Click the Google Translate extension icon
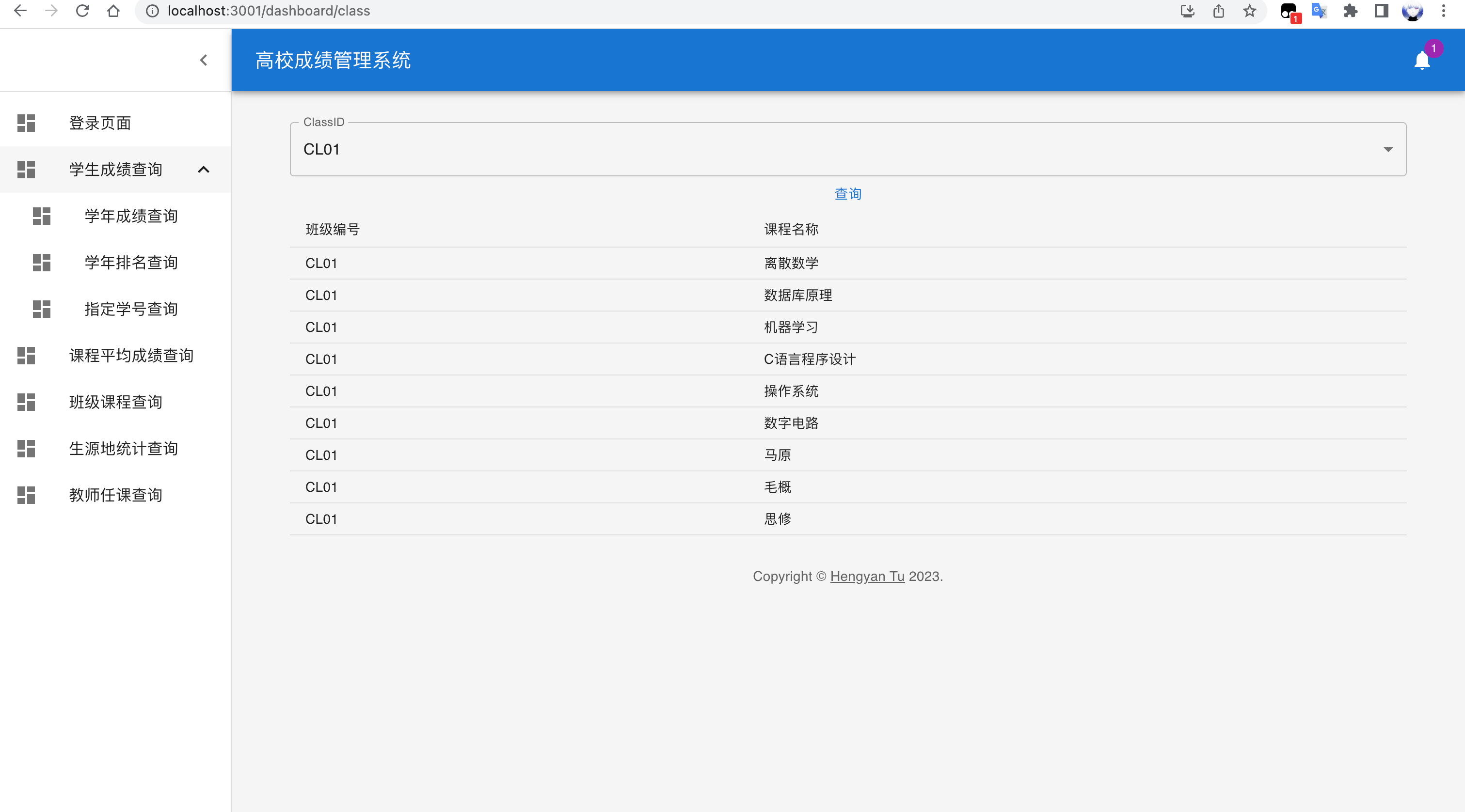This screenshot has height=812, width=1465. pyautogui.click(x=1319, y=11)
